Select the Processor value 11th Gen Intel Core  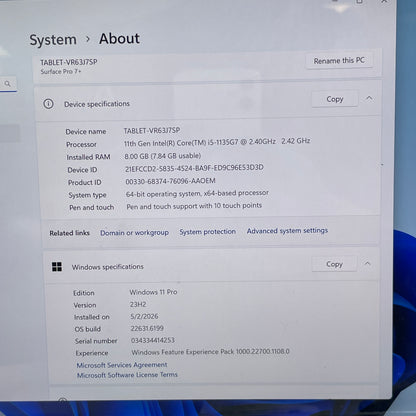point(217,142)
